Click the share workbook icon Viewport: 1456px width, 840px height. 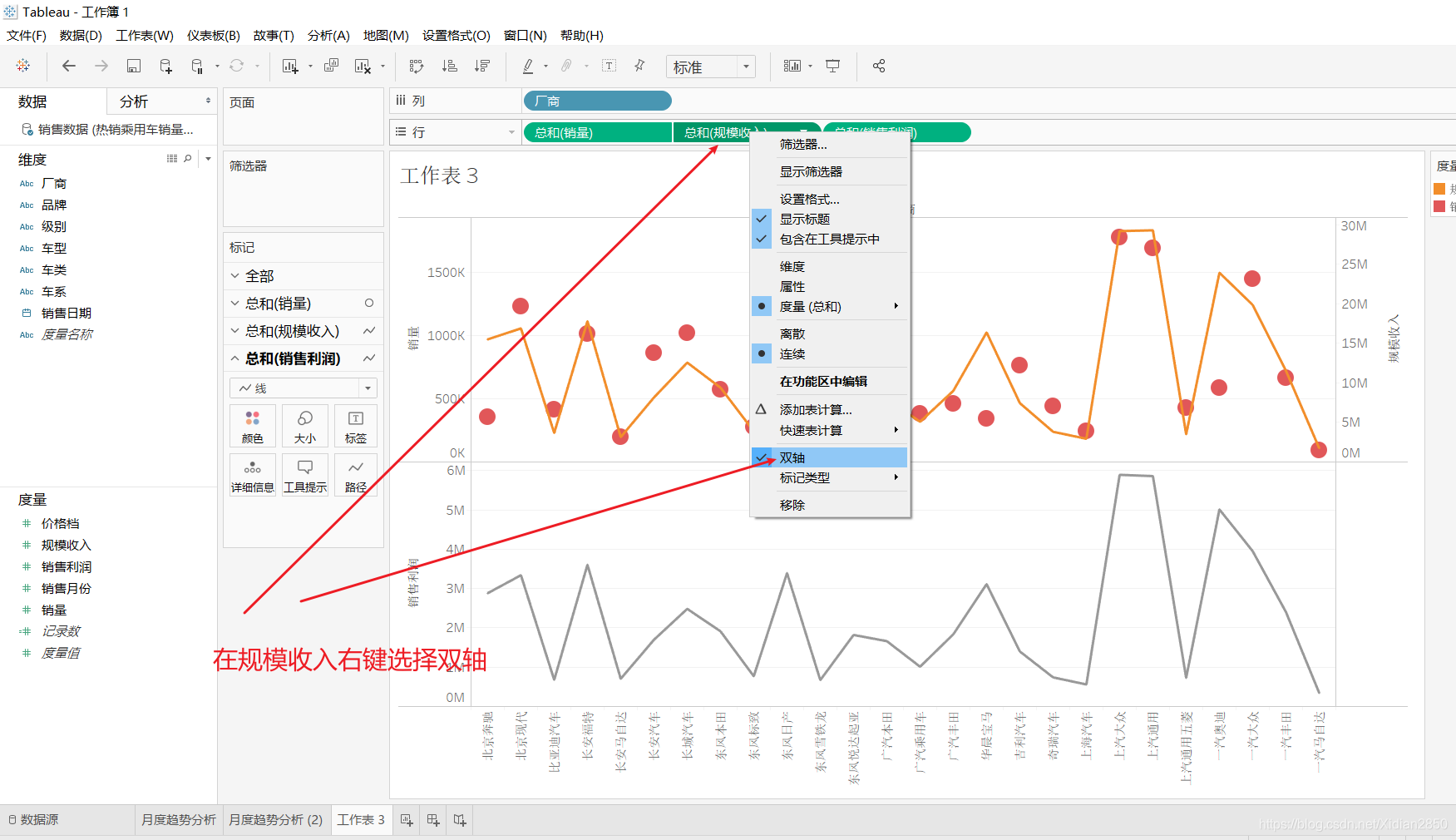pos(879,66)
